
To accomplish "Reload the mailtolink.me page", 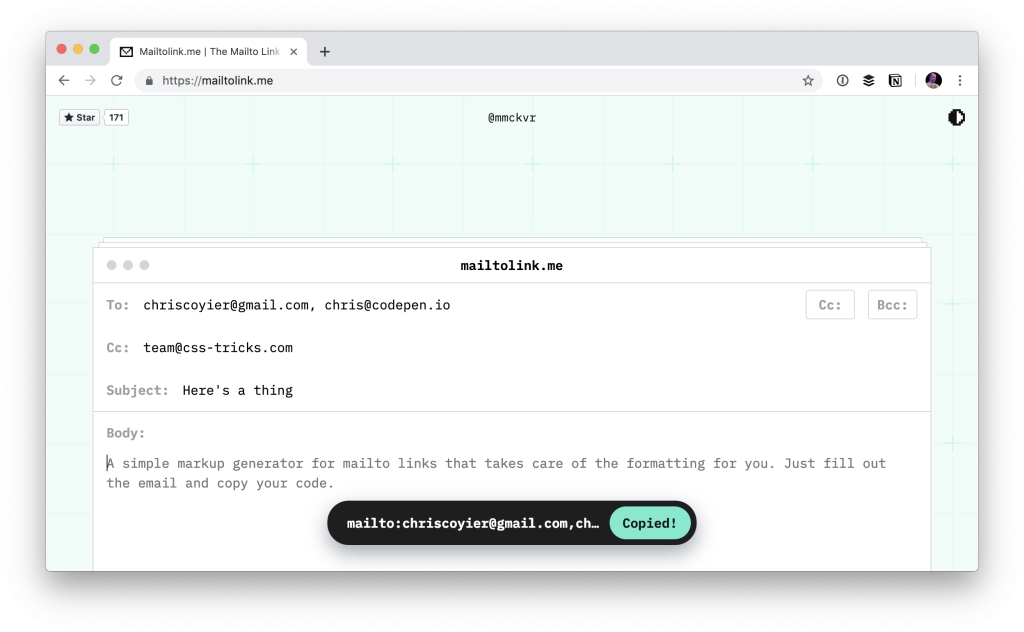I will (116, 80).
